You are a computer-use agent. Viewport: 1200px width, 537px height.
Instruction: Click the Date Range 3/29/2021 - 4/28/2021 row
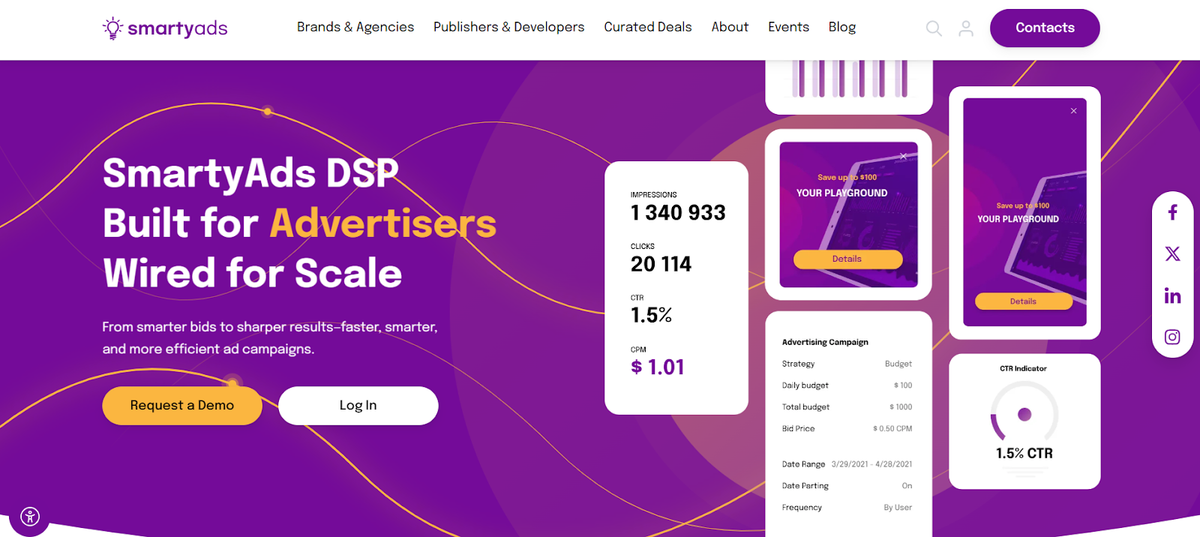tap(847, 464)
